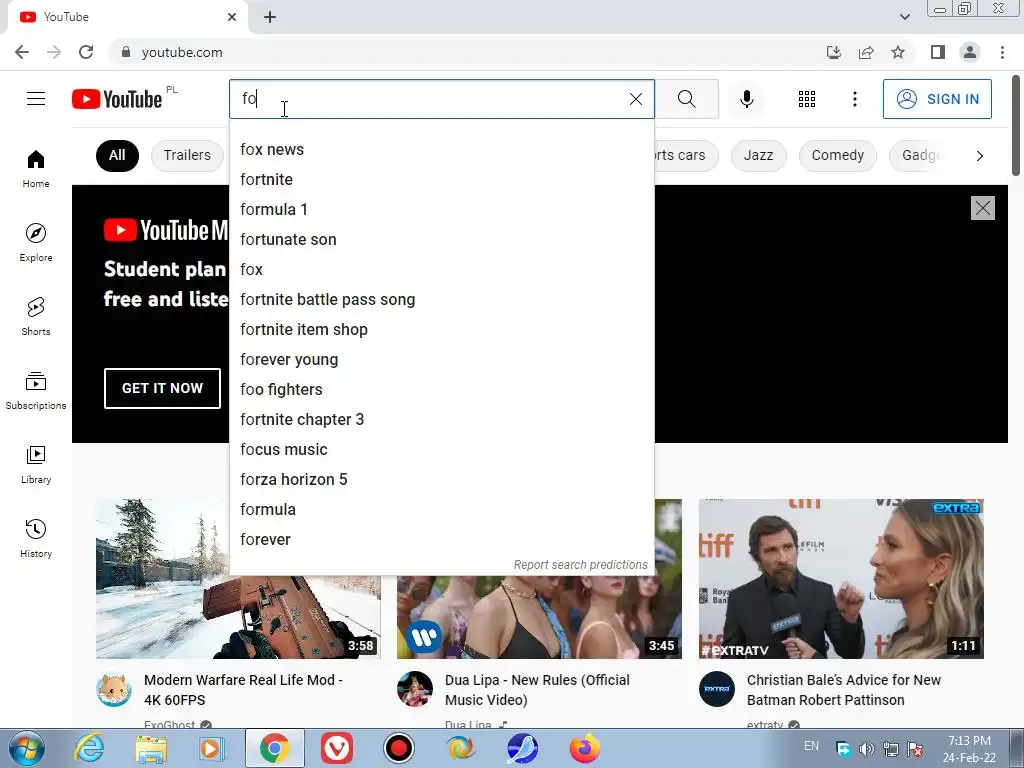Select the 'formula 1' suggestion
1024x768 pixels.
pyautogui.click(x=441, y=210)
